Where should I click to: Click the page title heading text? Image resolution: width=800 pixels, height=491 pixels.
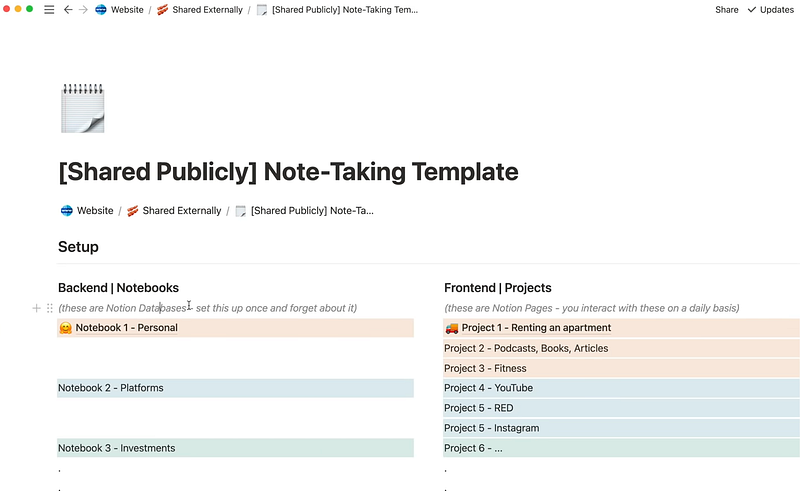pos(288,171)
